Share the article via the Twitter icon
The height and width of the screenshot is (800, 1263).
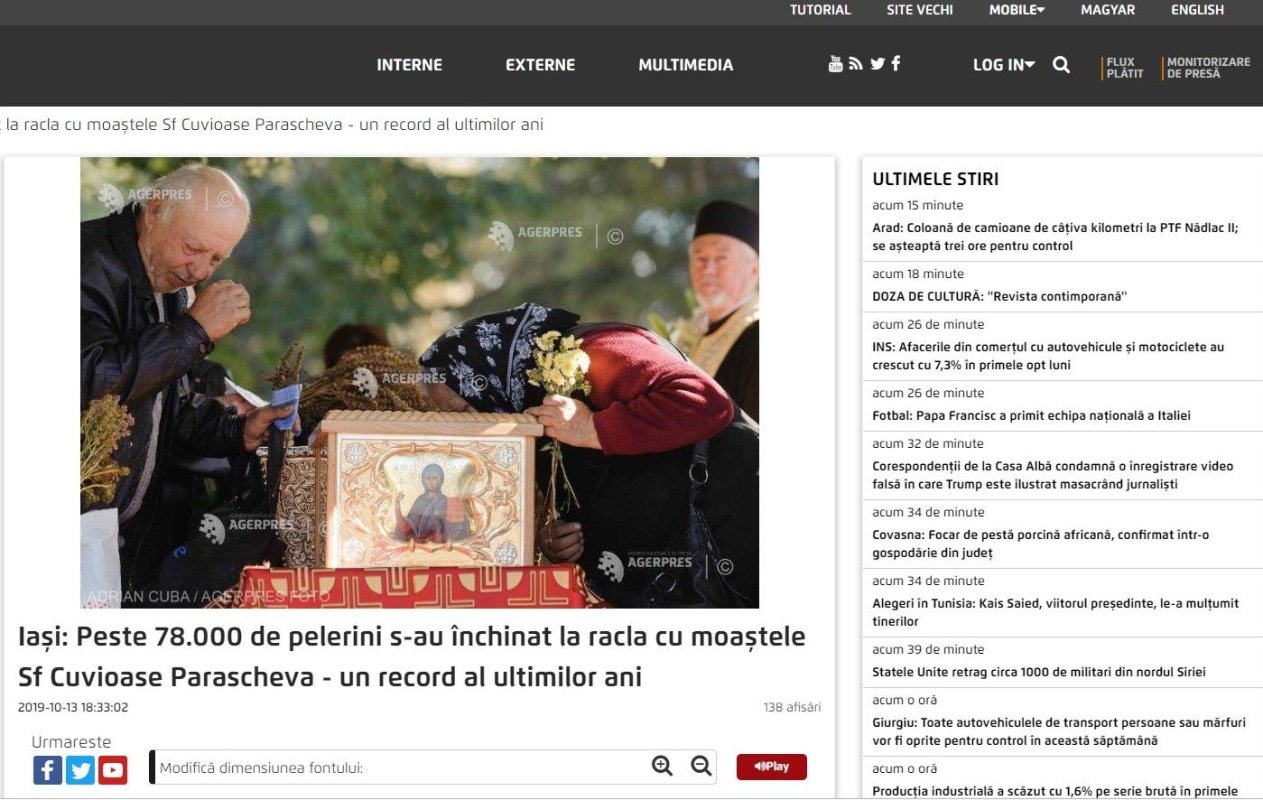click(x=79, y=770)
